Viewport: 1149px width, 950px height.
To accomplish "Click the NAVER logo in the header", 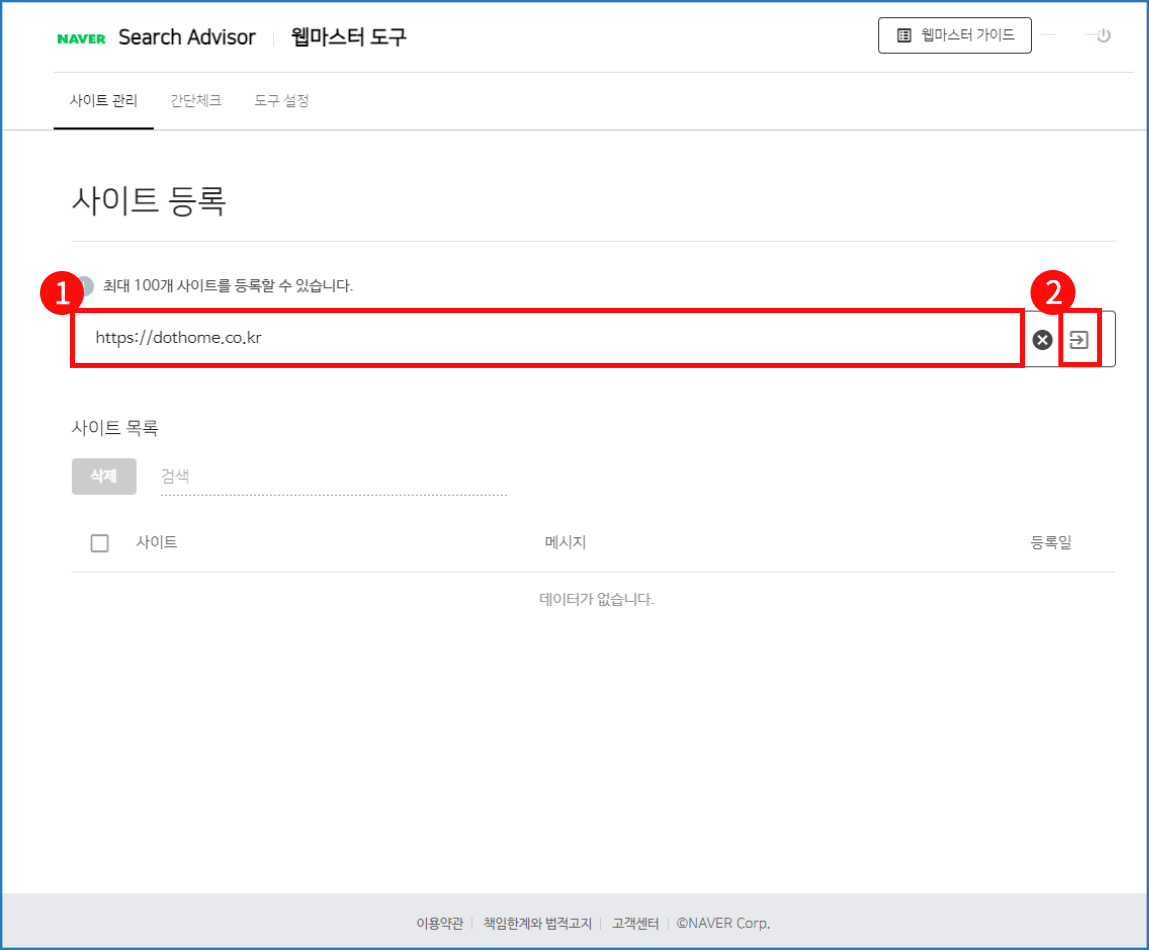I will tap(81, 37).
